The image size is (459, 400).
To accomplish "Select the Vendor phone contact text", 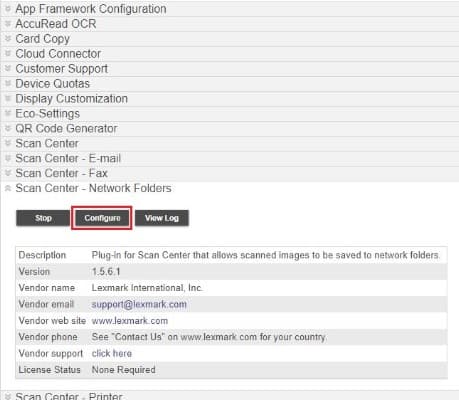I will pyautogui.click(x=209, y=337).
